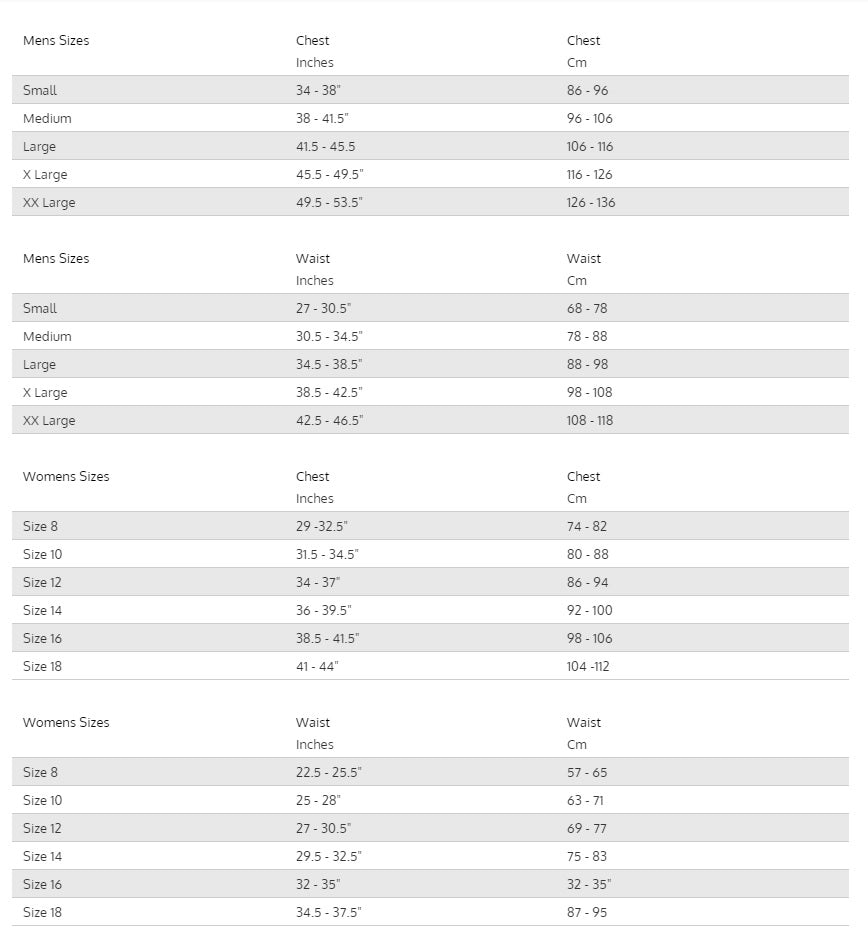Click the 29.5 - 32.5" womens waist value

point(329,856)
